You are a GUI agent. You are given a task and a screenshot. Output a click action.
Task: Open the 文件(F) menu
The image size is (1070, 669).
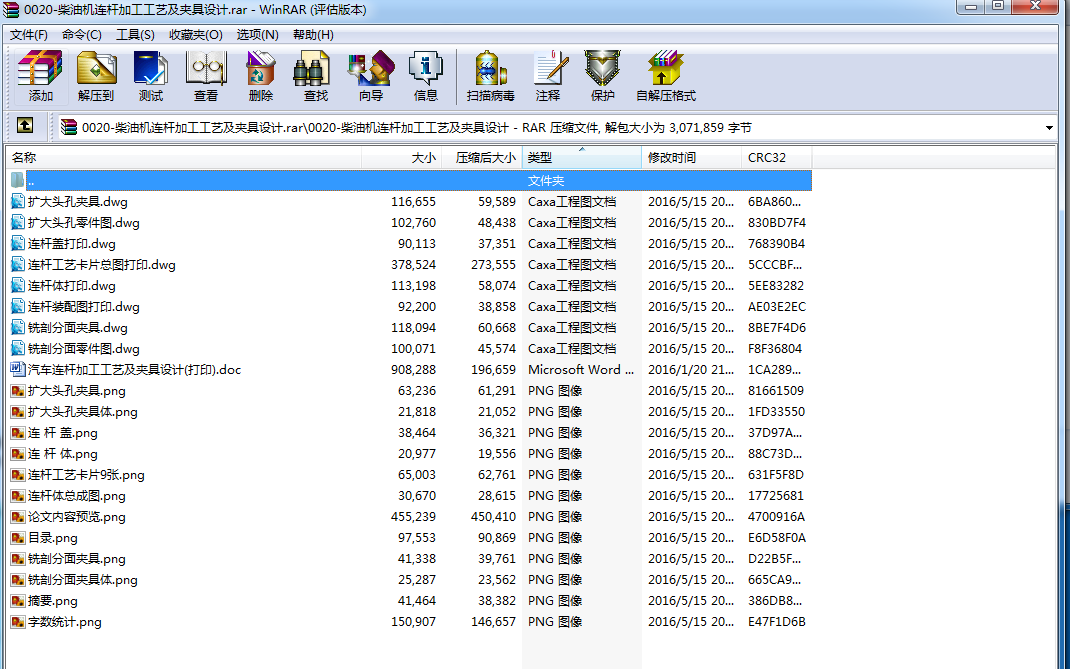[28, 35]
